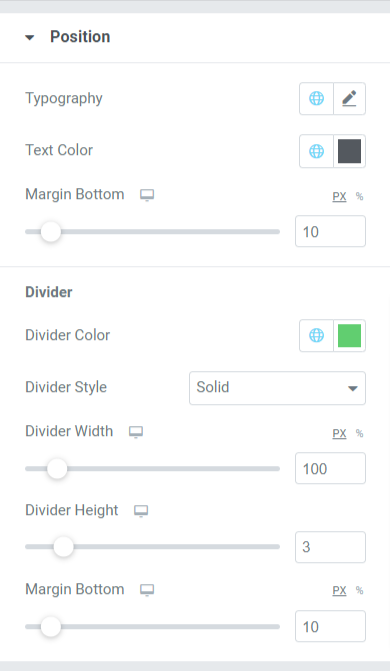
Task: Click the Text Color global colors globe icon
Action: coord(316,151)
